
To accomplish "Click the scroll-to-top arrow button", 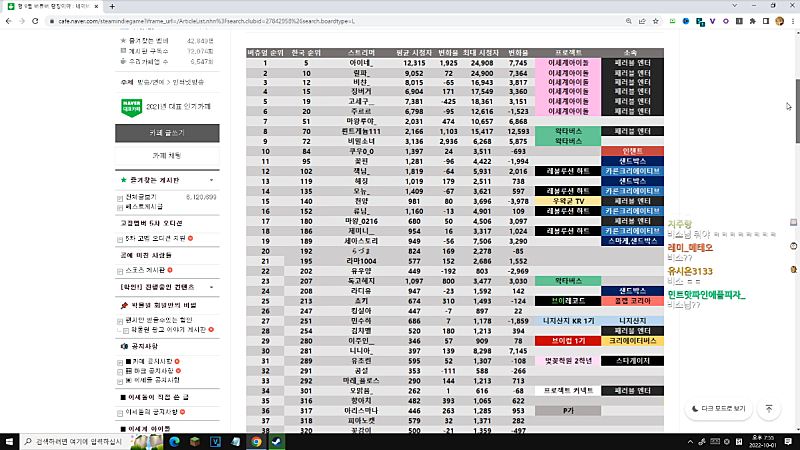I will [768, 408].
